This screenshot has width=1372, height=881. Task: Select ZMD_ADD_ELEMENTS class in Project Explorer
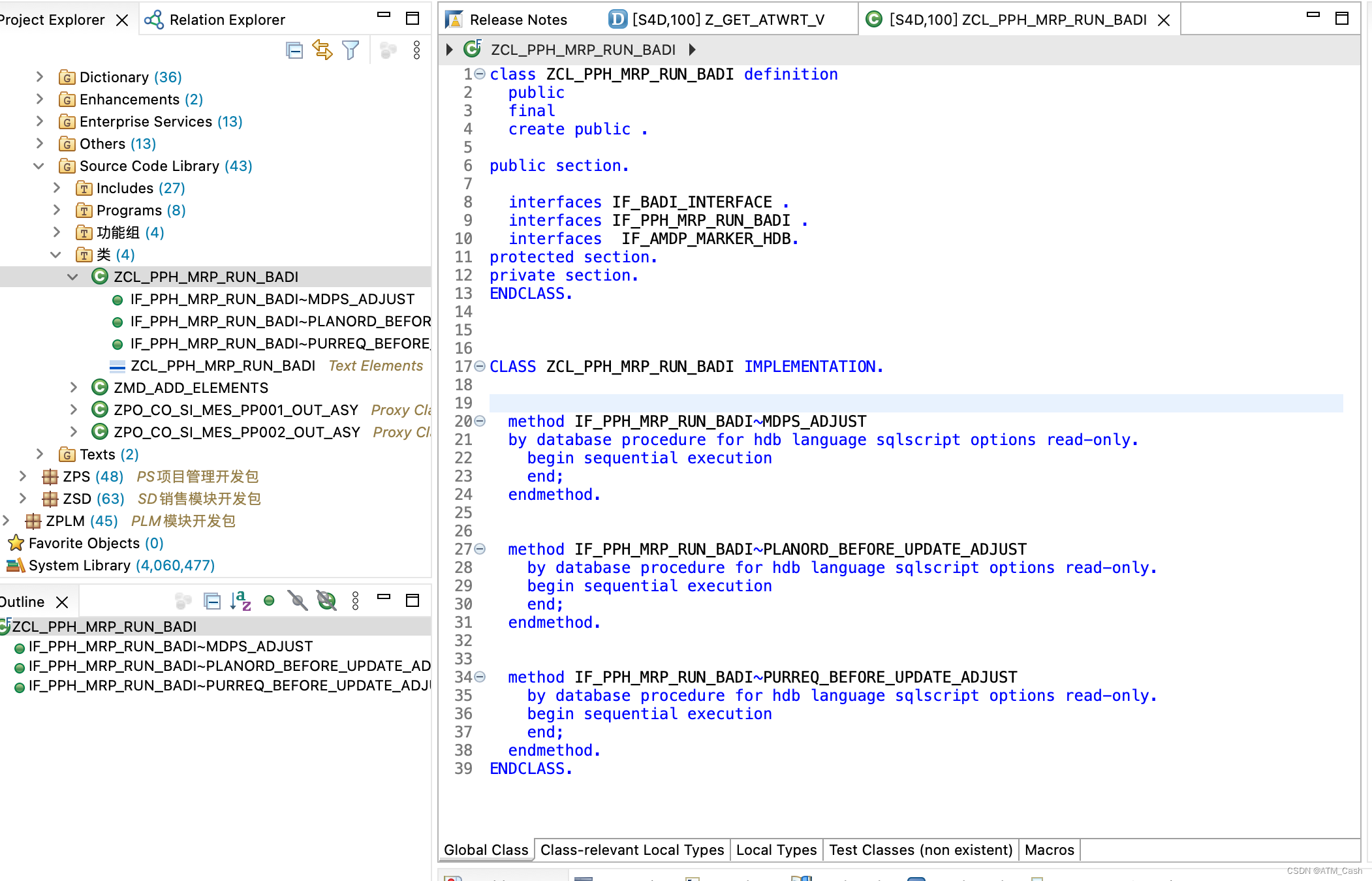coord(191,387)
